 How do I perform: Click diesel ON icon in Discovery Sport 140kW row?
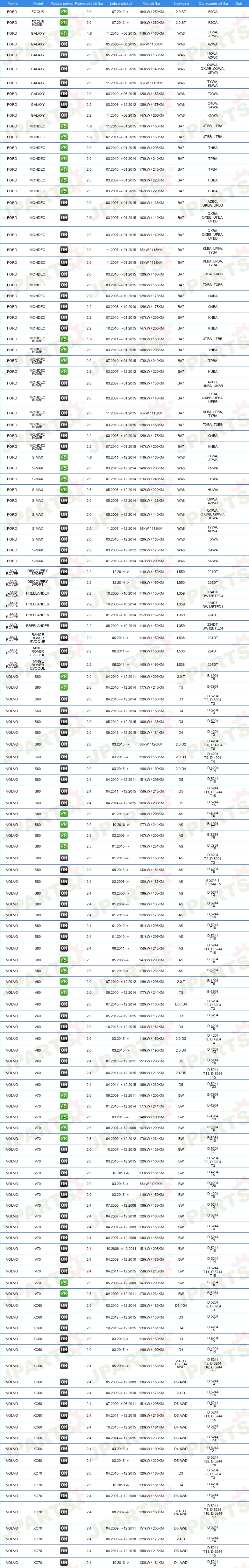coord(64,582)
